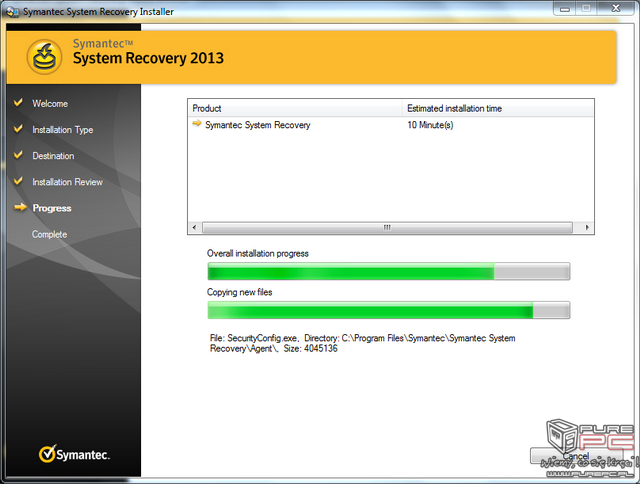Click arrow icon beside Symantec System Recovery row
640x484 pixels.
point(197,123)
